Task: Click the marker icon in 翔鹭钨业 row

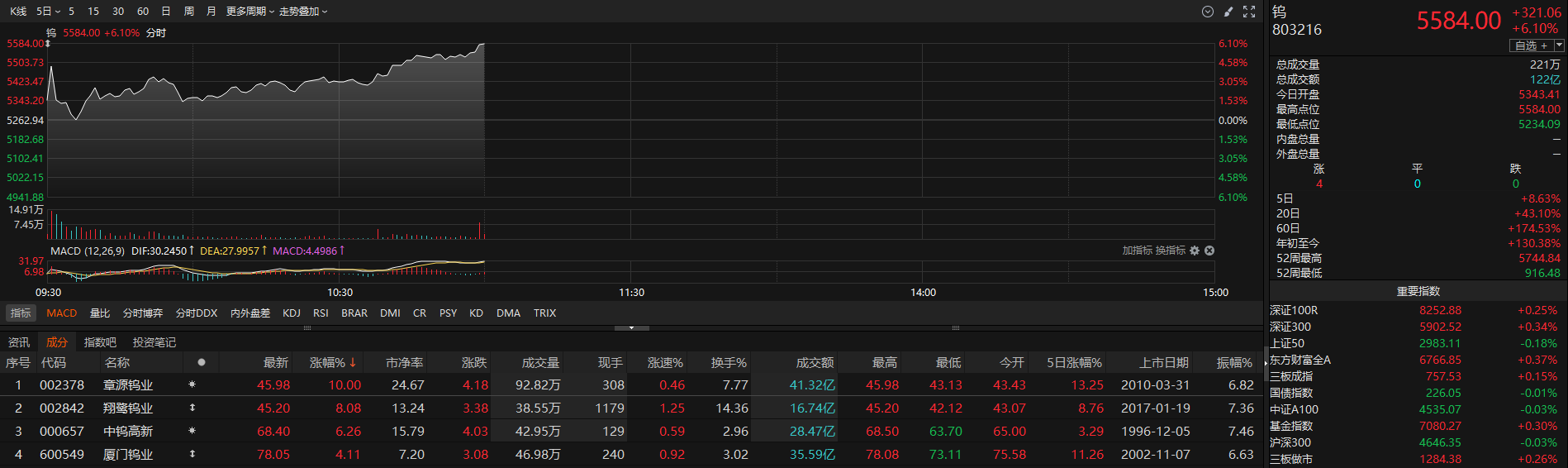Action: [192, 408]
